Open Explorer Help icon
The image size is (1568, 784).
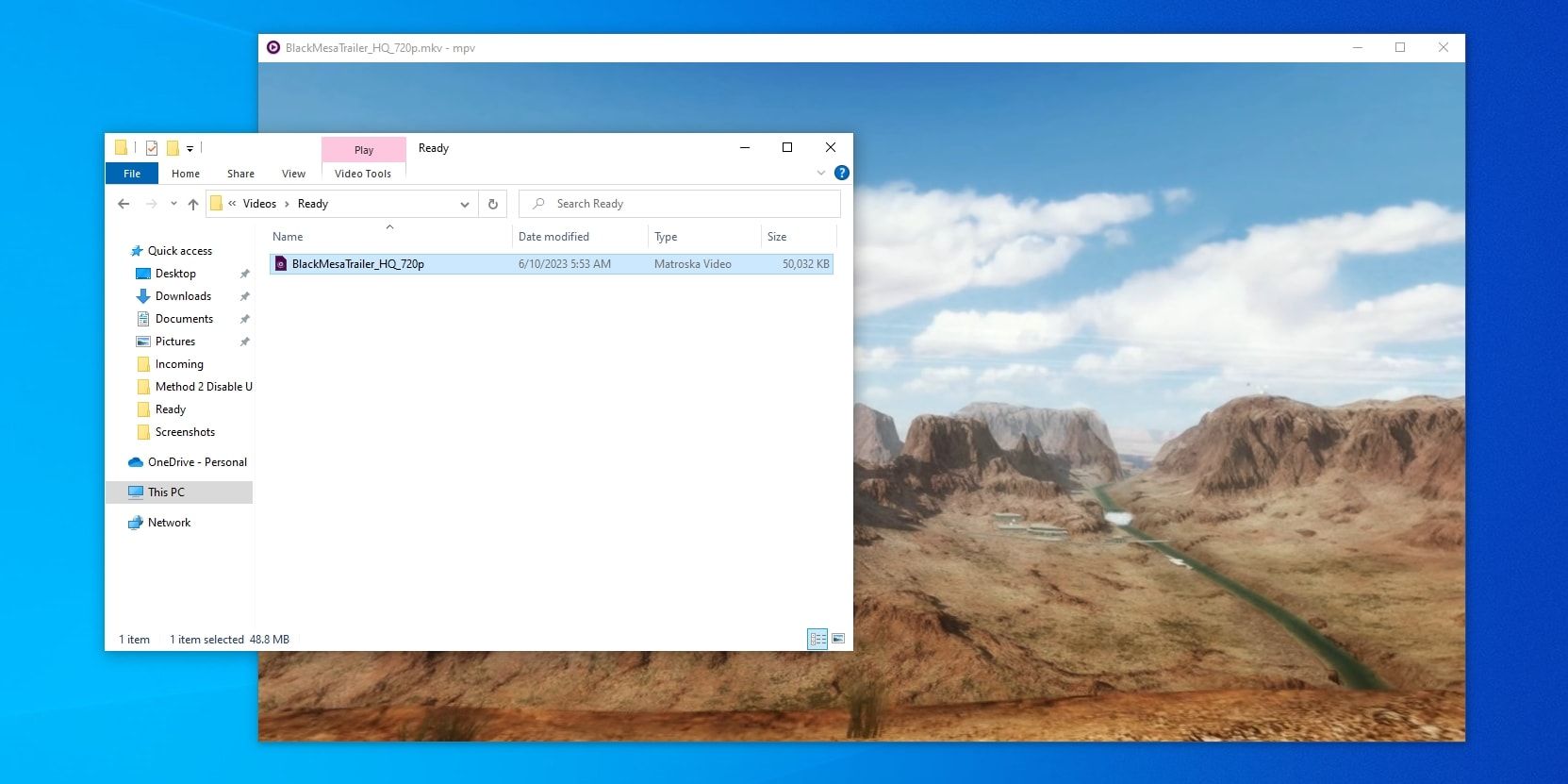842,173
